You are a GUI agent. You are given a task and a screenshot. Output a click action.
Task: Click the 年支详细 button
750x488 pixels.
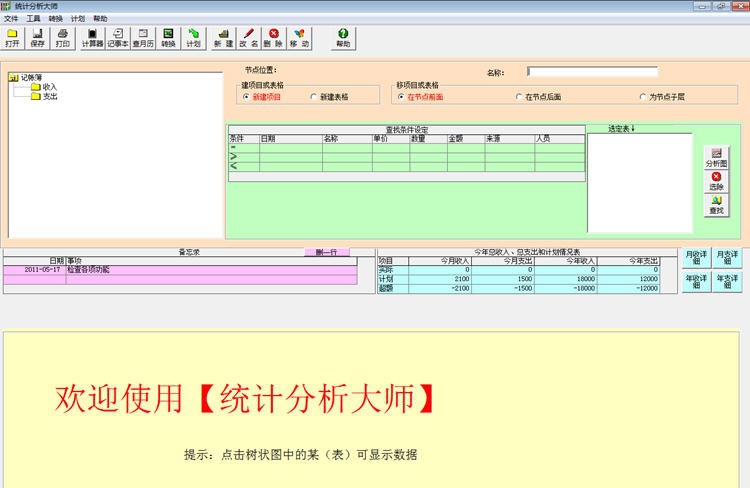727,281
